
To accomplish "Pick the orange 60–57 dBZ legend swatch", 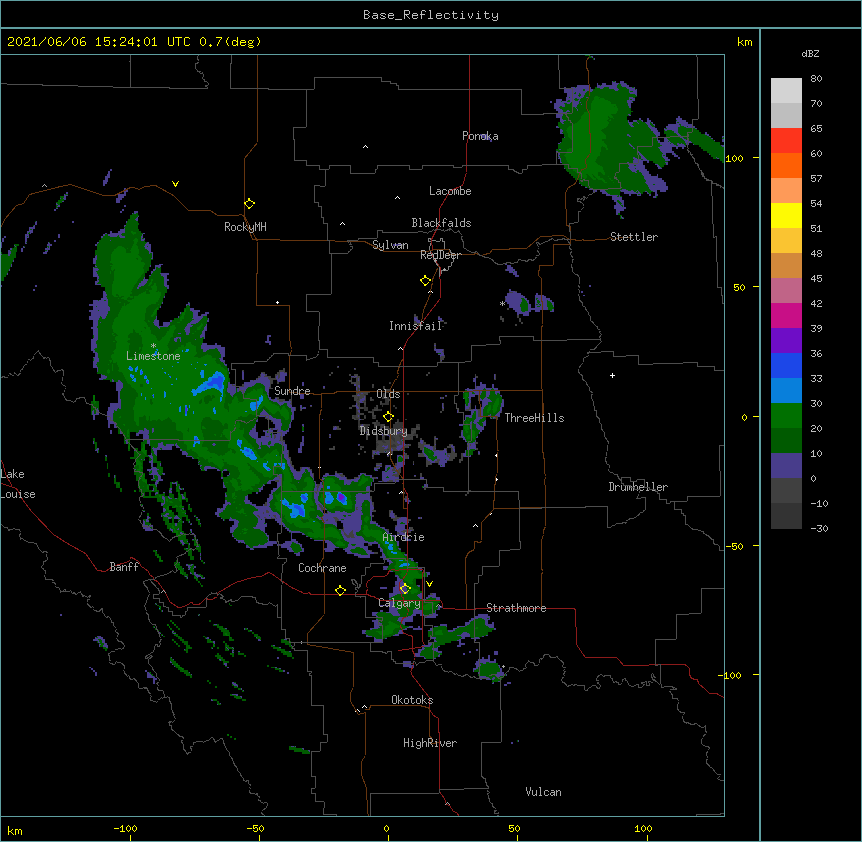I will coord(786,165).
